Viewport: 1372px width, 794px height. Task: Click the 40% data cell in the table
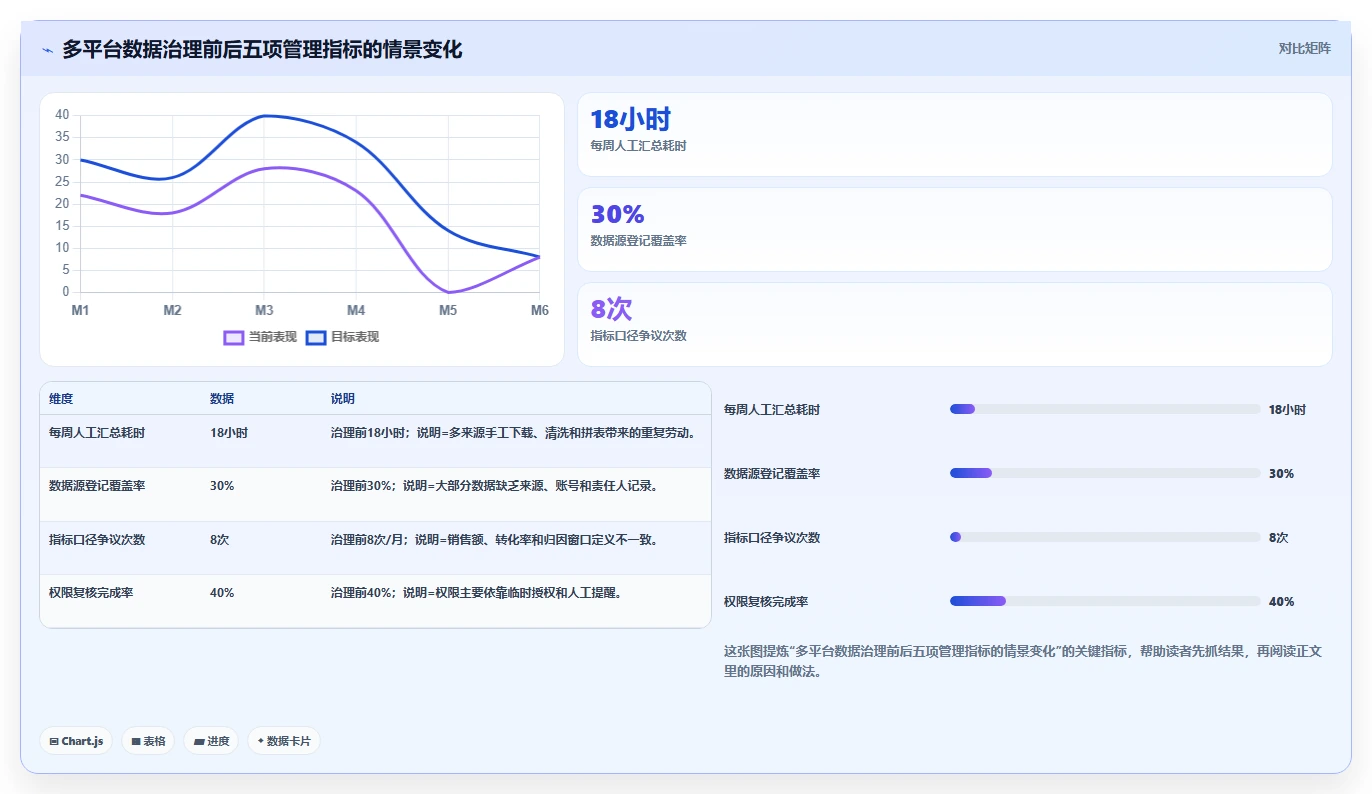pyautogui.click(x=222, y=592)
